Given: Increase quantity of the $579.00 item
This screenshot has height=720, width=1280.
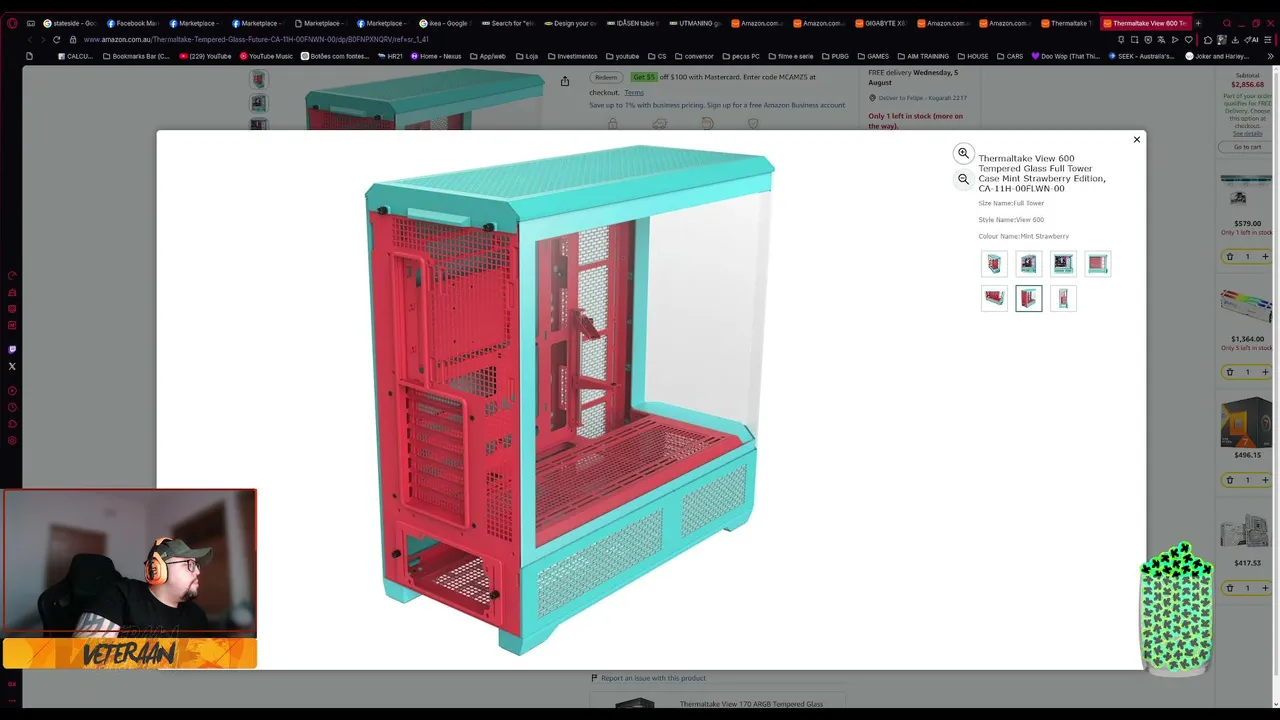Looking at the screenshot, I should coord(1265,256).
